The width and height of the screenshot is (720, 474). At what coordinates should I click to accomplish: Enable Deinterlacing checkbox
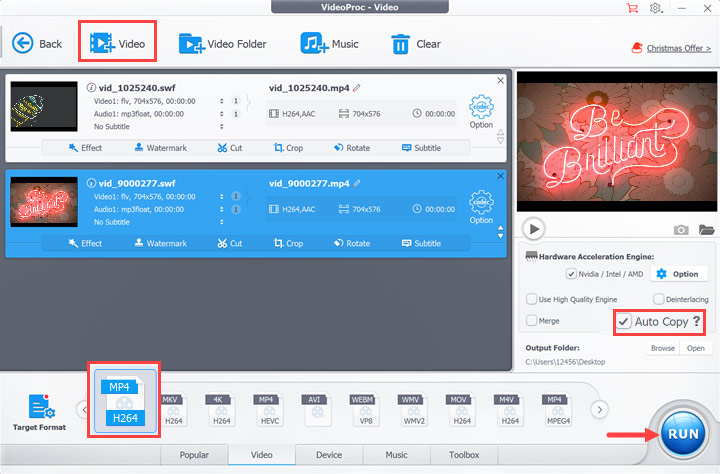(658, 299)
